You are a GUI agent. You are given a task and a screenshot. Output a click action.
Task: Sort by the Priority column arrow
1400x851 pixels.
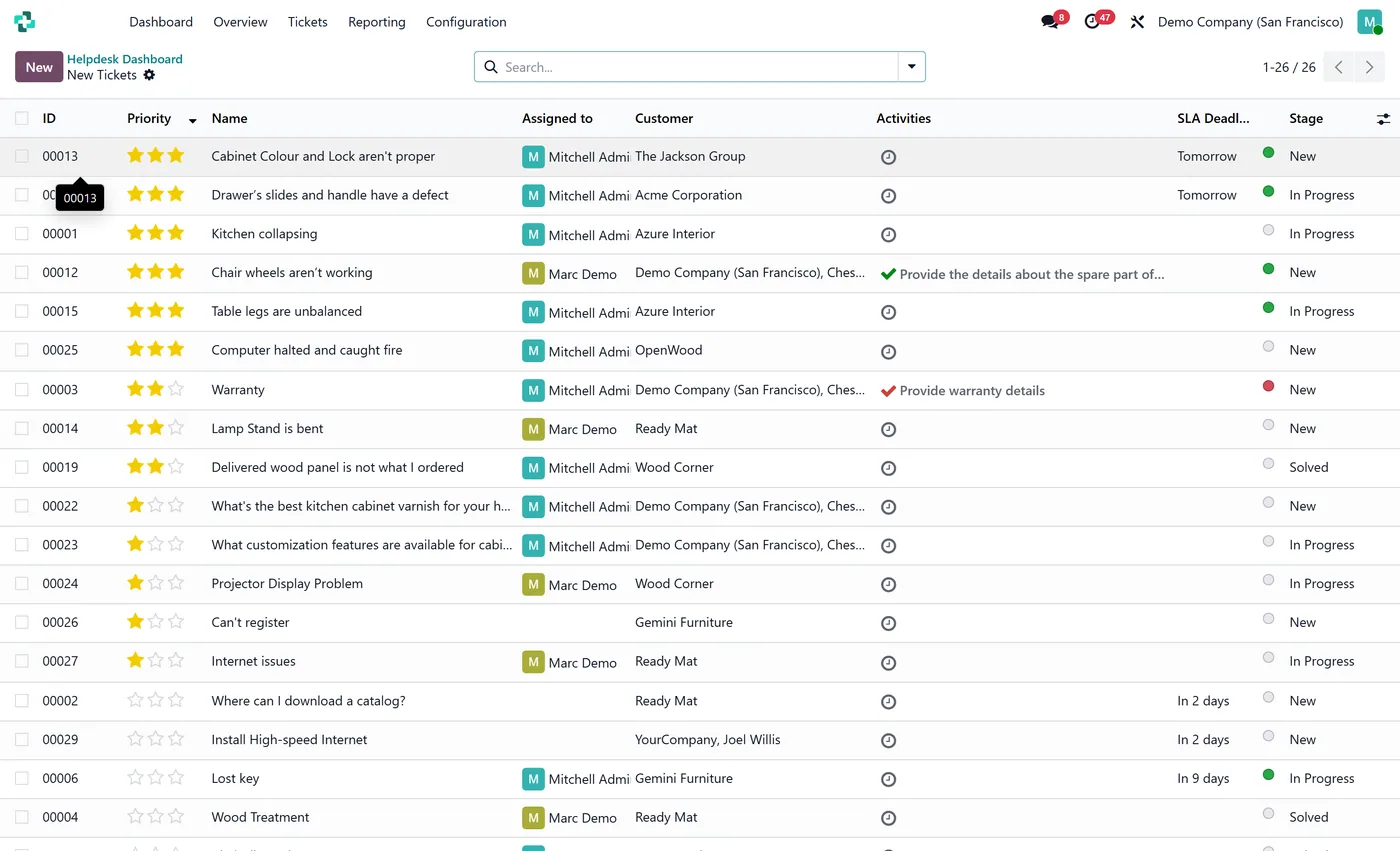coord(192,120)
